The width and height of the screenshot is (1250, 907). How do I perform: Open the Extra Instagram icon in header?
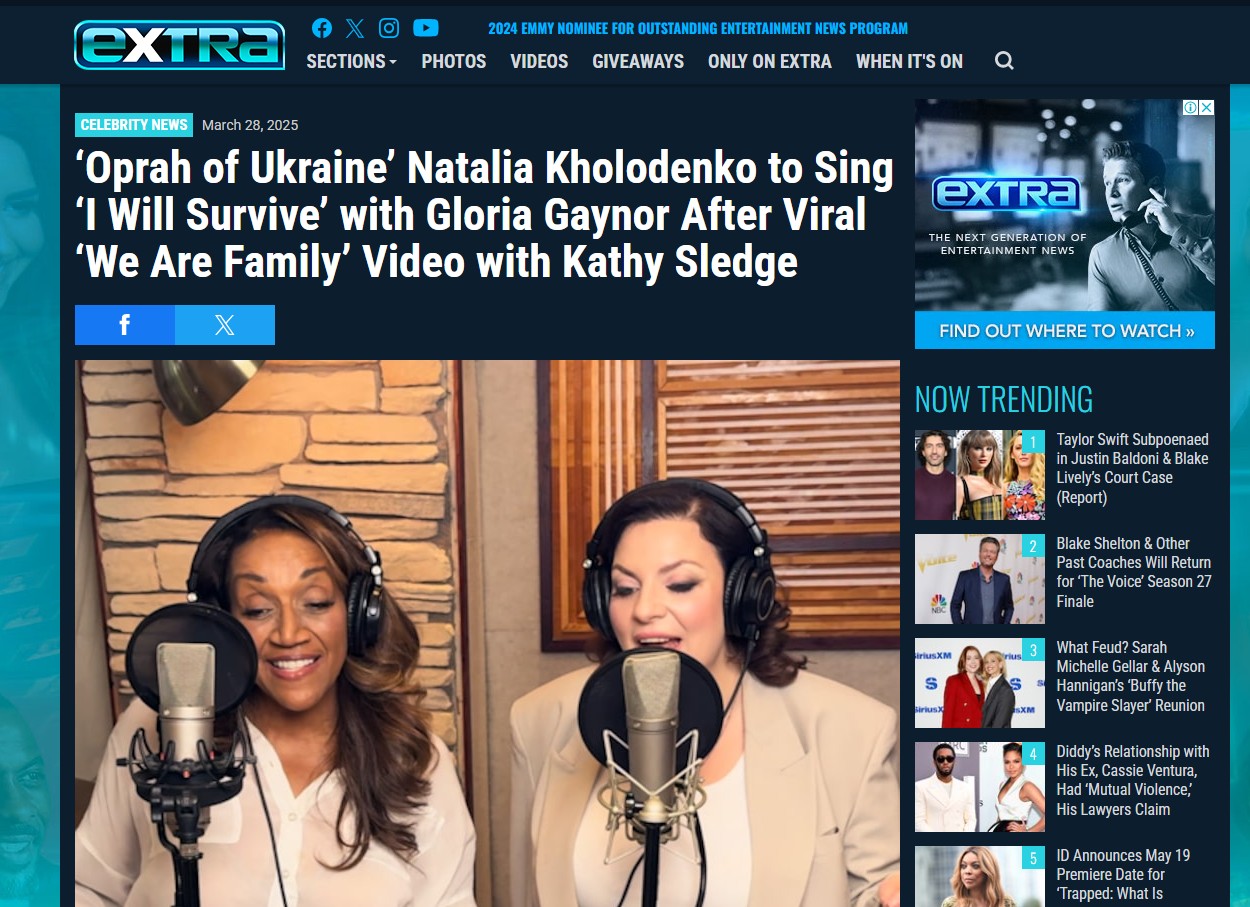[x=389, y=28]
